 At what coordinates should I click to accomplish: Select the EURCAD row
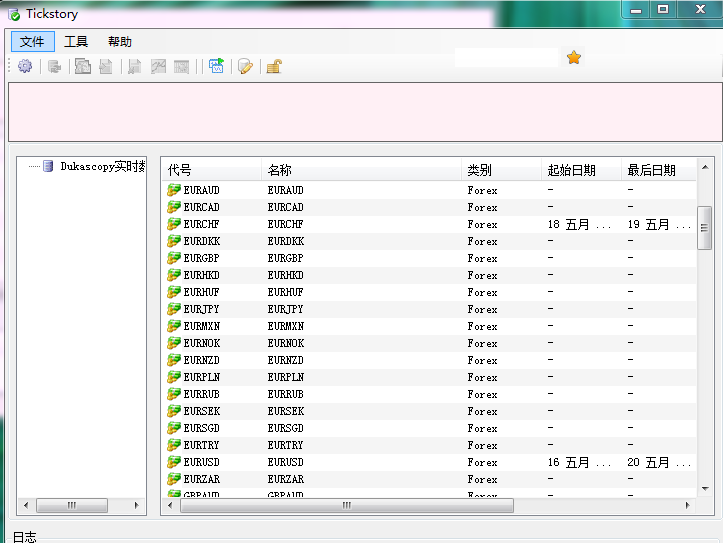429,207
